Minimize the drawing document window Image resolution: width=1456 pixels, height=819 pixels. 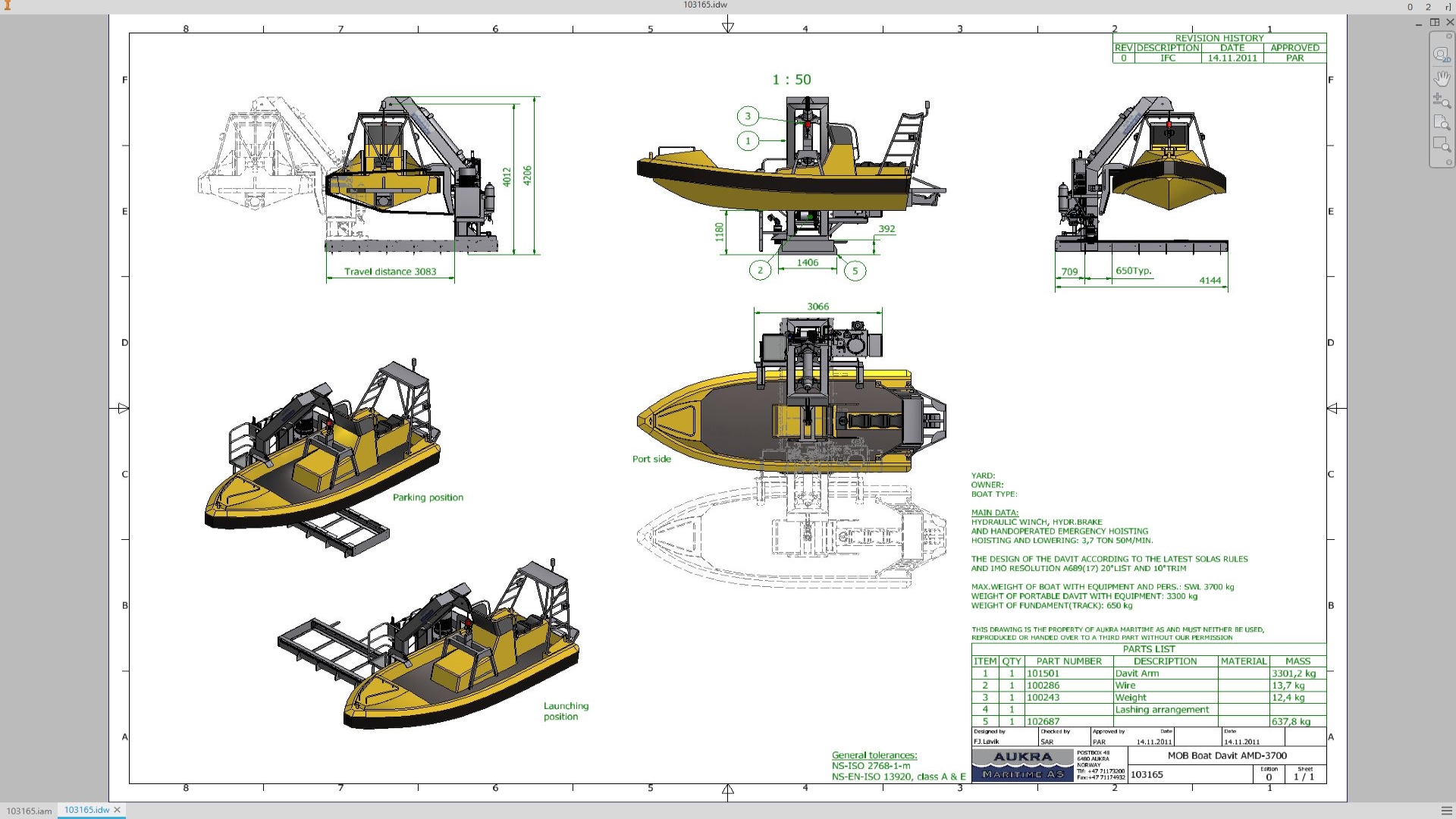tap(1418, 24)
